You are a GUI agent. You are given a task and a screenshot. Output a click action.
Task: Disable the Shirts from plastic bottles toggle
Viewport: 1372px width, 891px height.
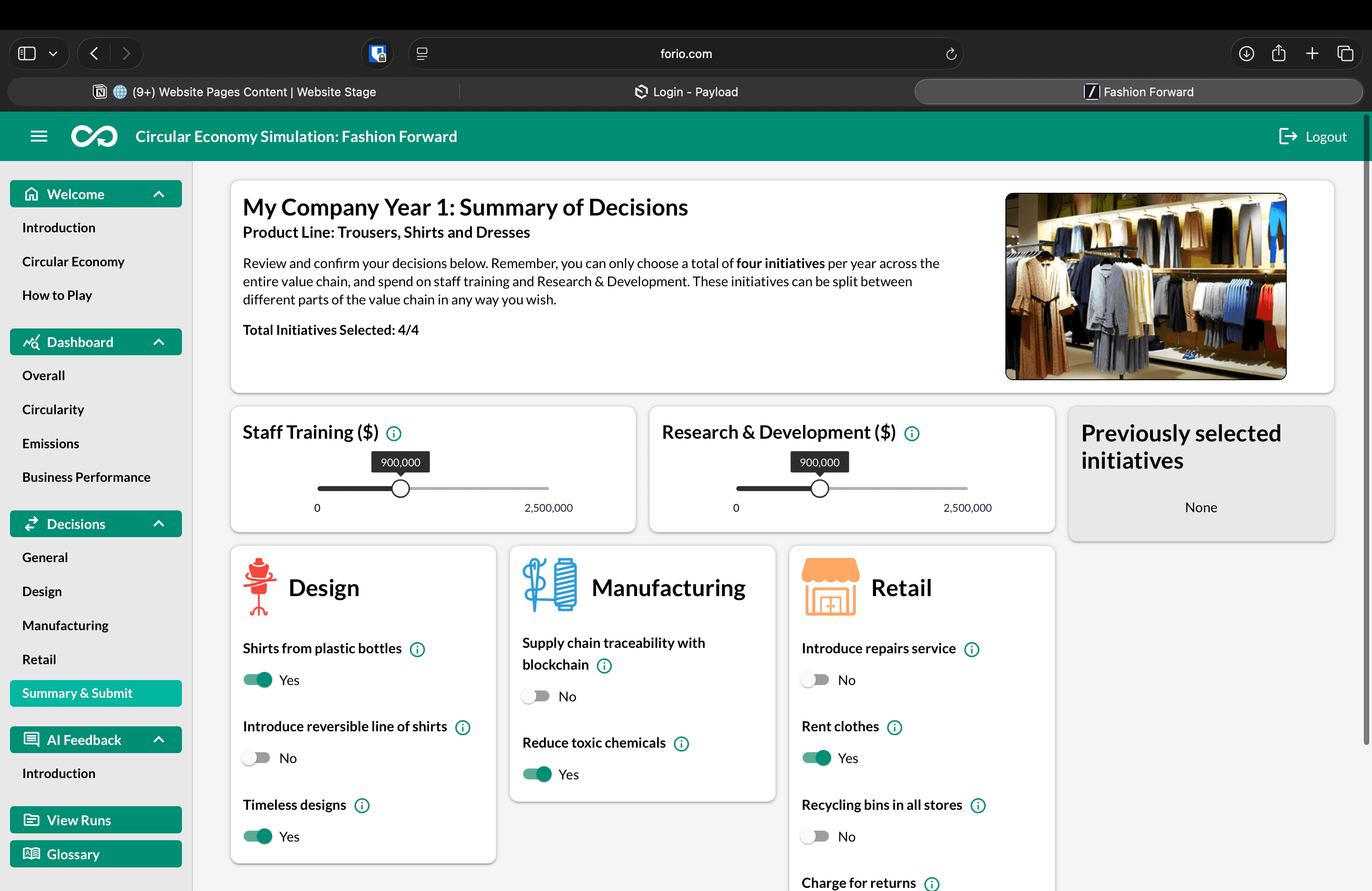coord(258,680)
